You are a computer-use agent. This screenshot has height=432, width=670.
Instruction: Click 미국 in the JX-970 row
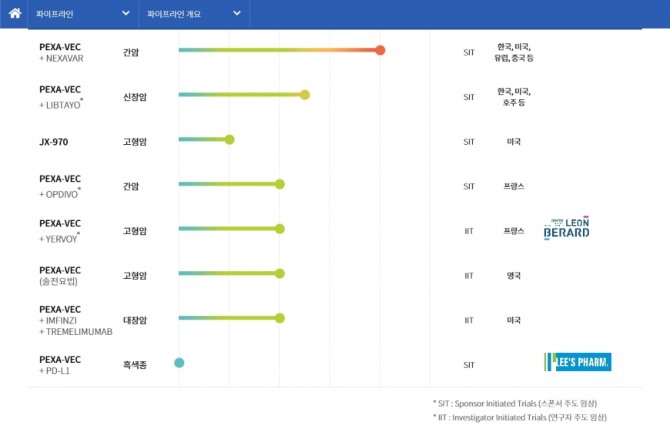(514, 142)
